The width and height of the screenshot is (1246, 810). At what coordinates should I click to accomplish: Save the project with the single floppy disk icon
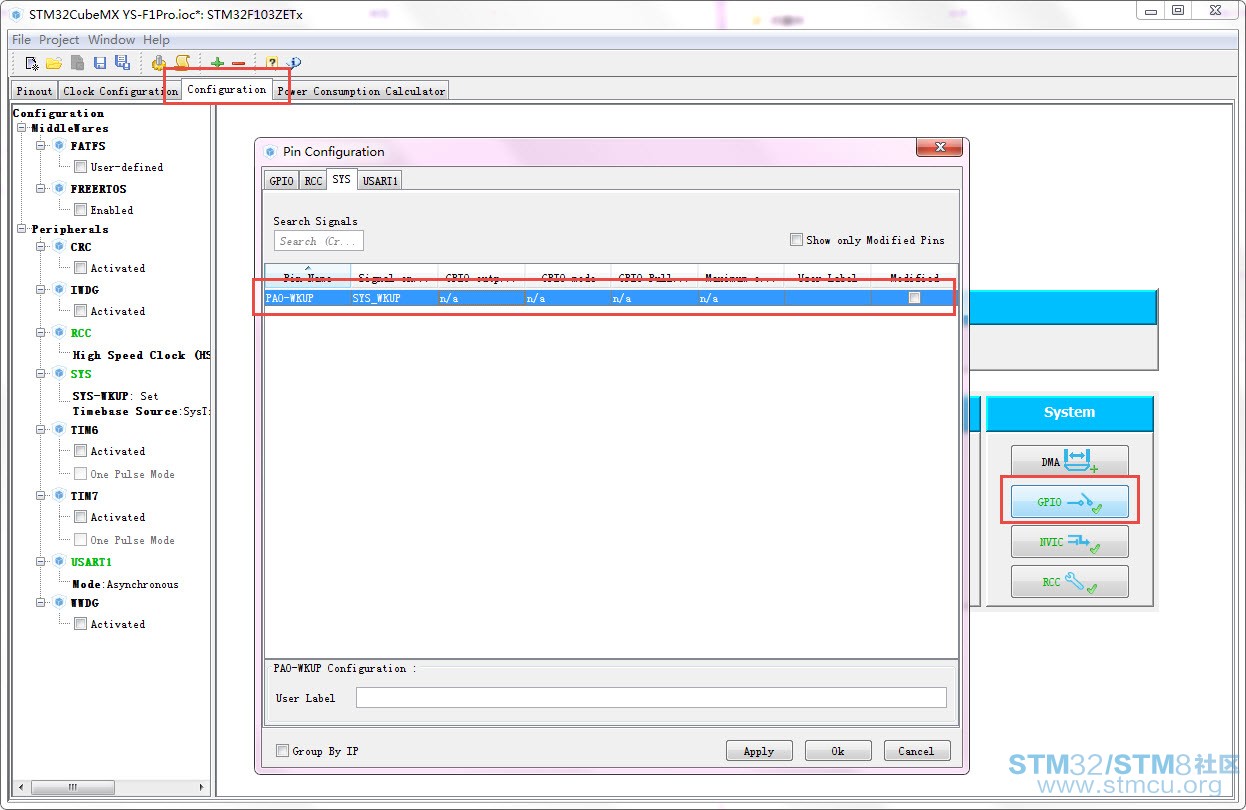100,63
